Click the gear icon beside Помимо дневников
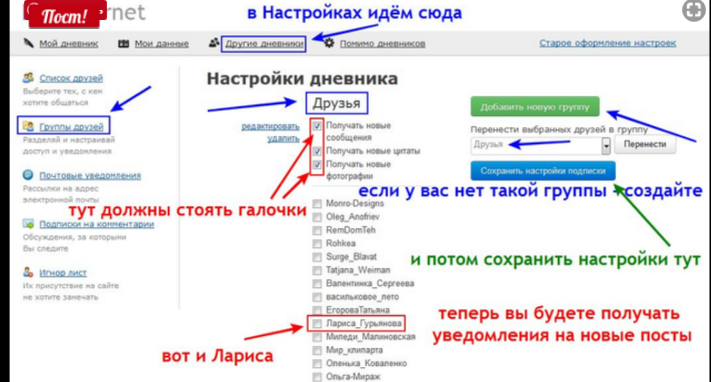 329,43
